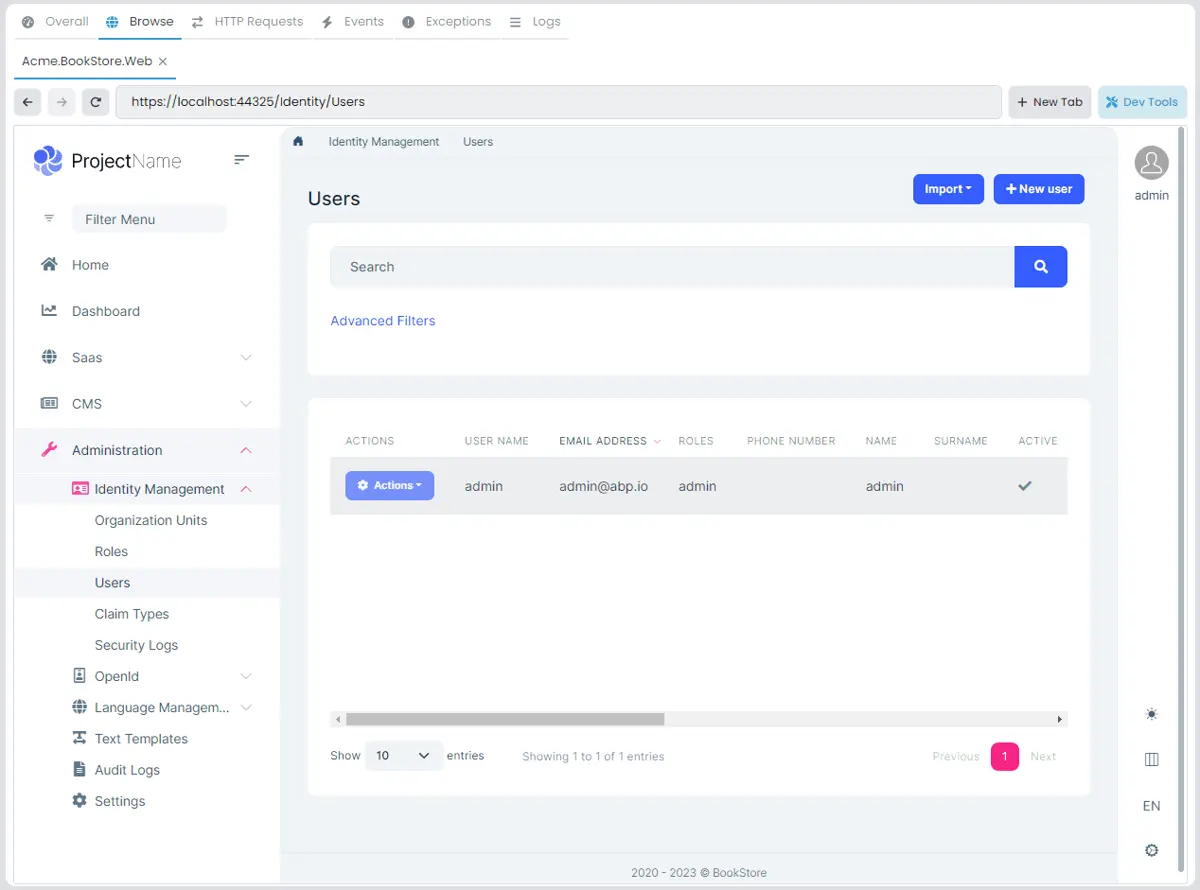Open EN language selector
This screenshot has height=890, width=1200.
point(1152,806)
